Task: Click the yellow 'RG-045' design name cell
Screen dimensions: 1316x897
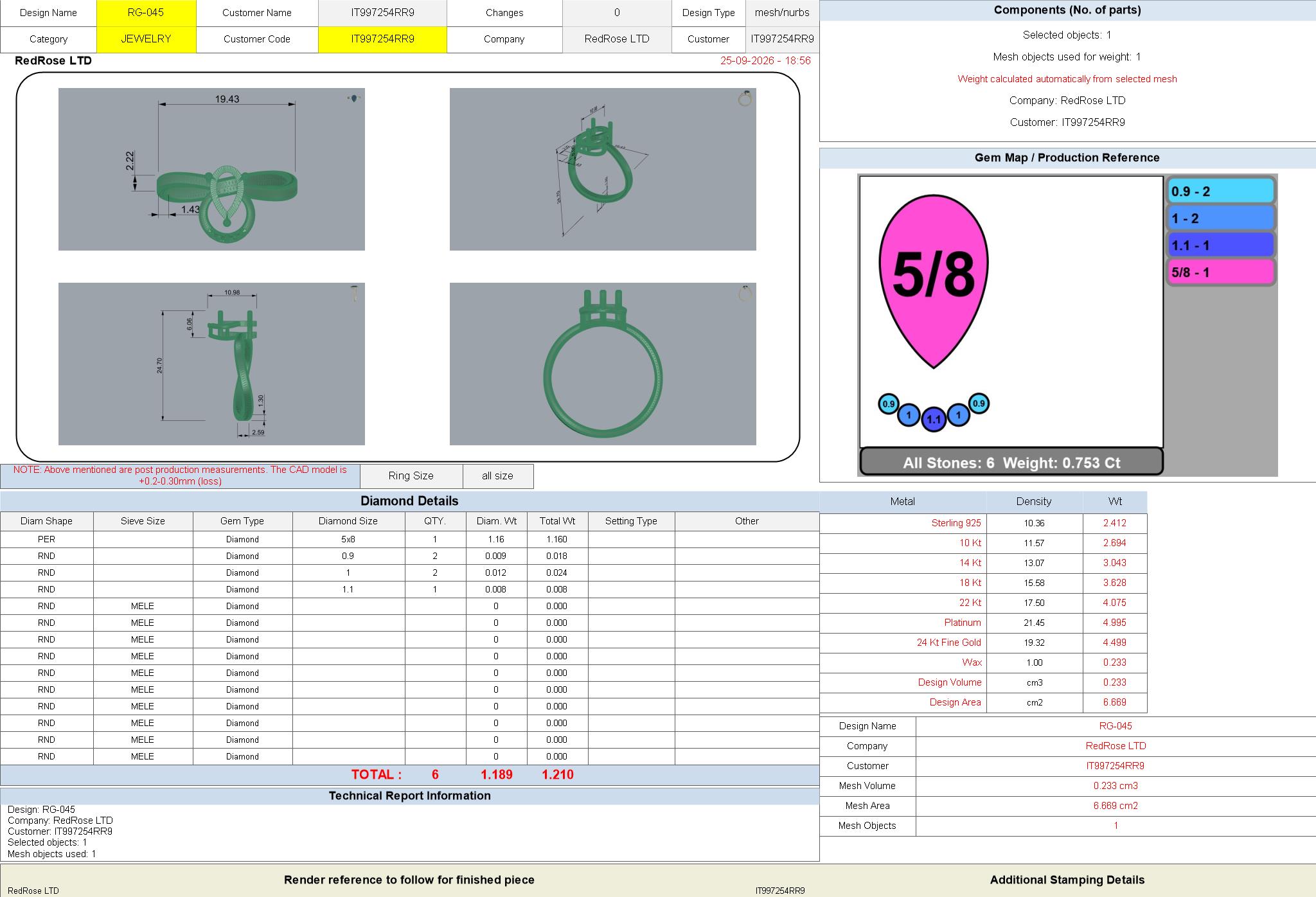Action: point(146,13)
